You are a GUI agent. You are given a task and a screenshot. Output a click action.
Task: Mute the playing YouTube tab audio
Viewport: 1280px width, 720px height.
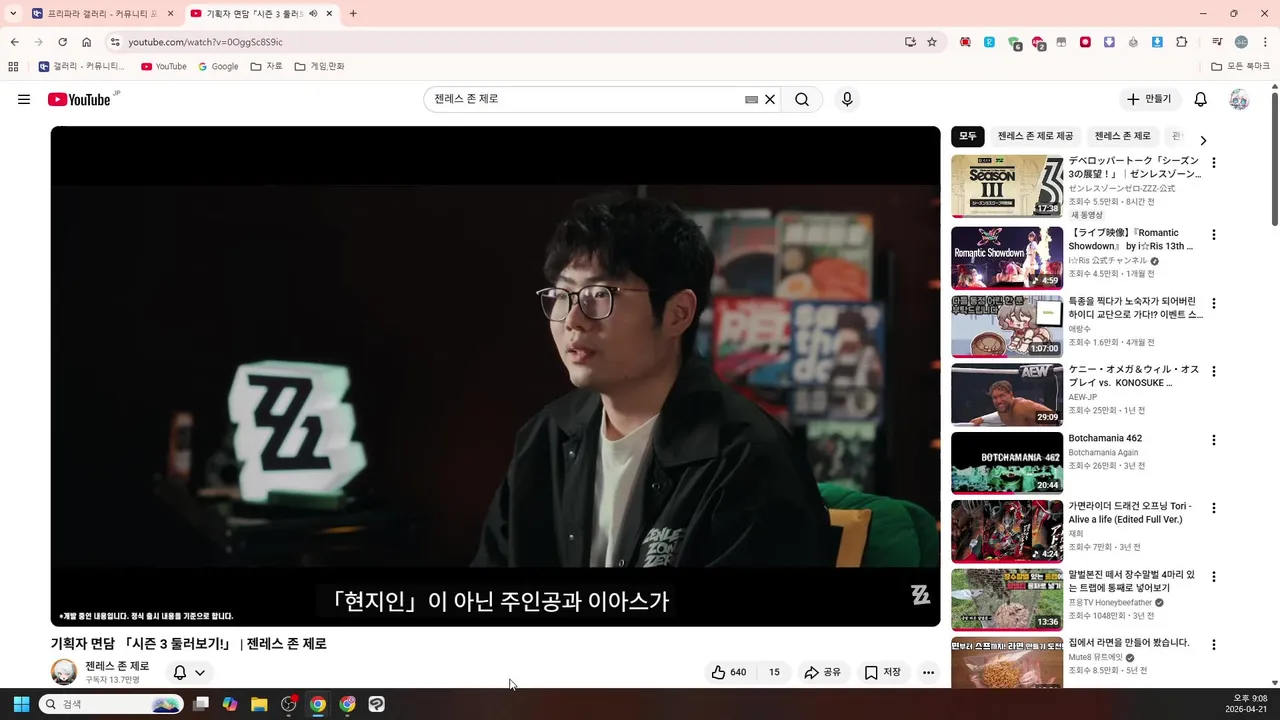(x=313, y=14)
